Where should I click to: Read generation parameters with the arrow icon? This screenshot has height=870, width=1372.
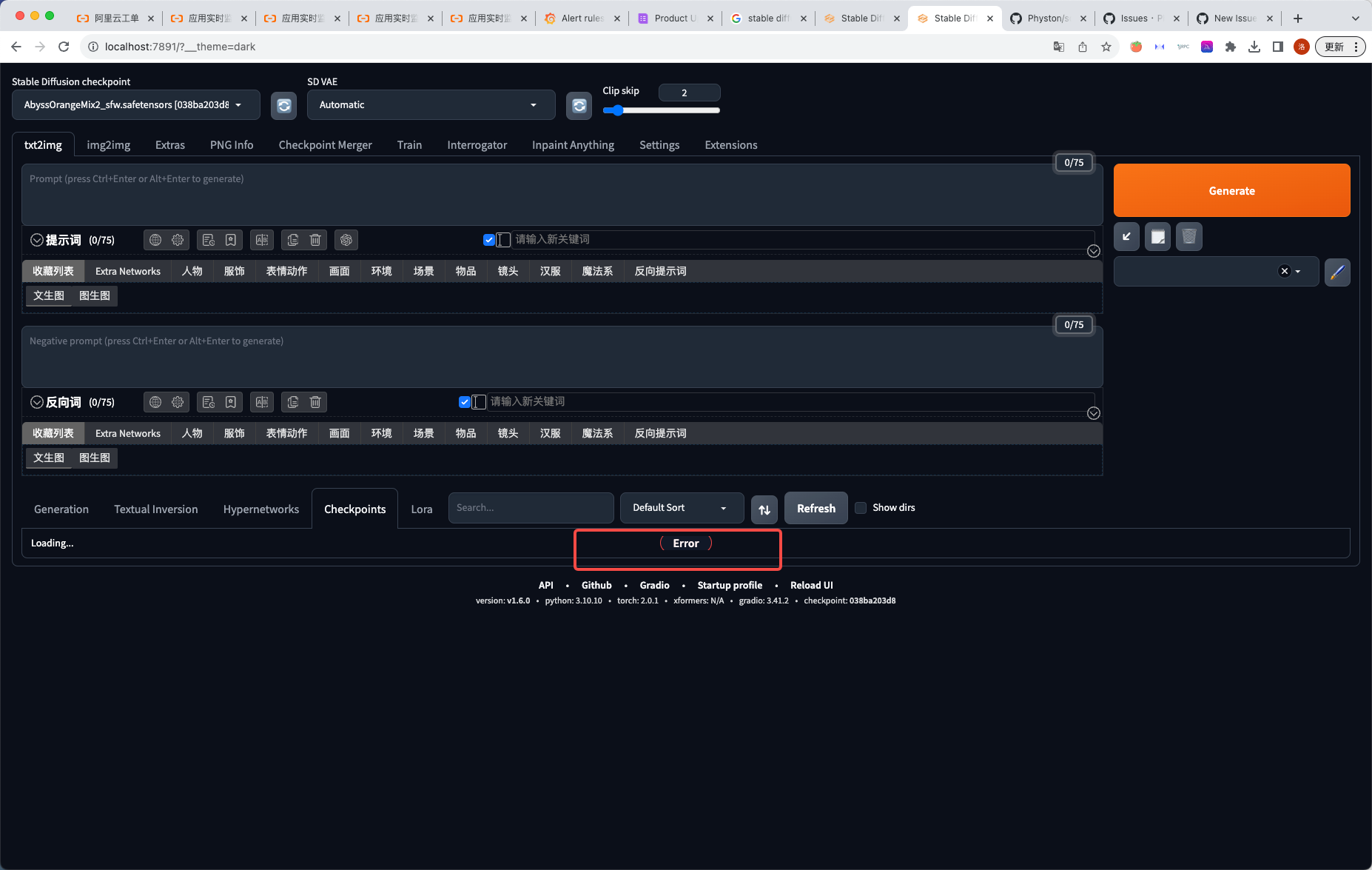pyautogui.click(x=1126, y=236)
